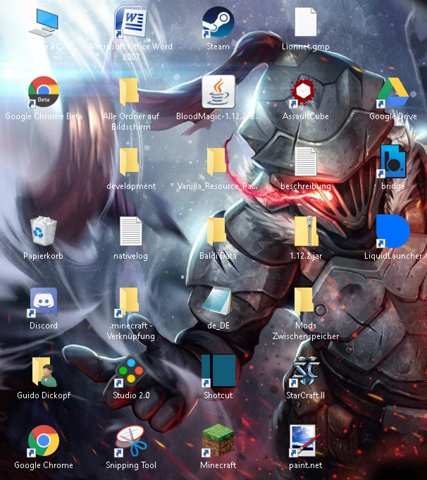427x480 pixels.
Task: Select the Microsoft Office Word 2007 icon
Action: (x=130, y=22)
